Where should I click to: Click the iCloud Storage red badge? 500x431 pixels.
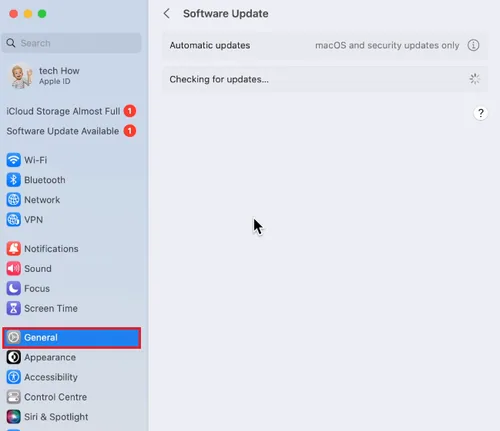(x=130, y=111)
